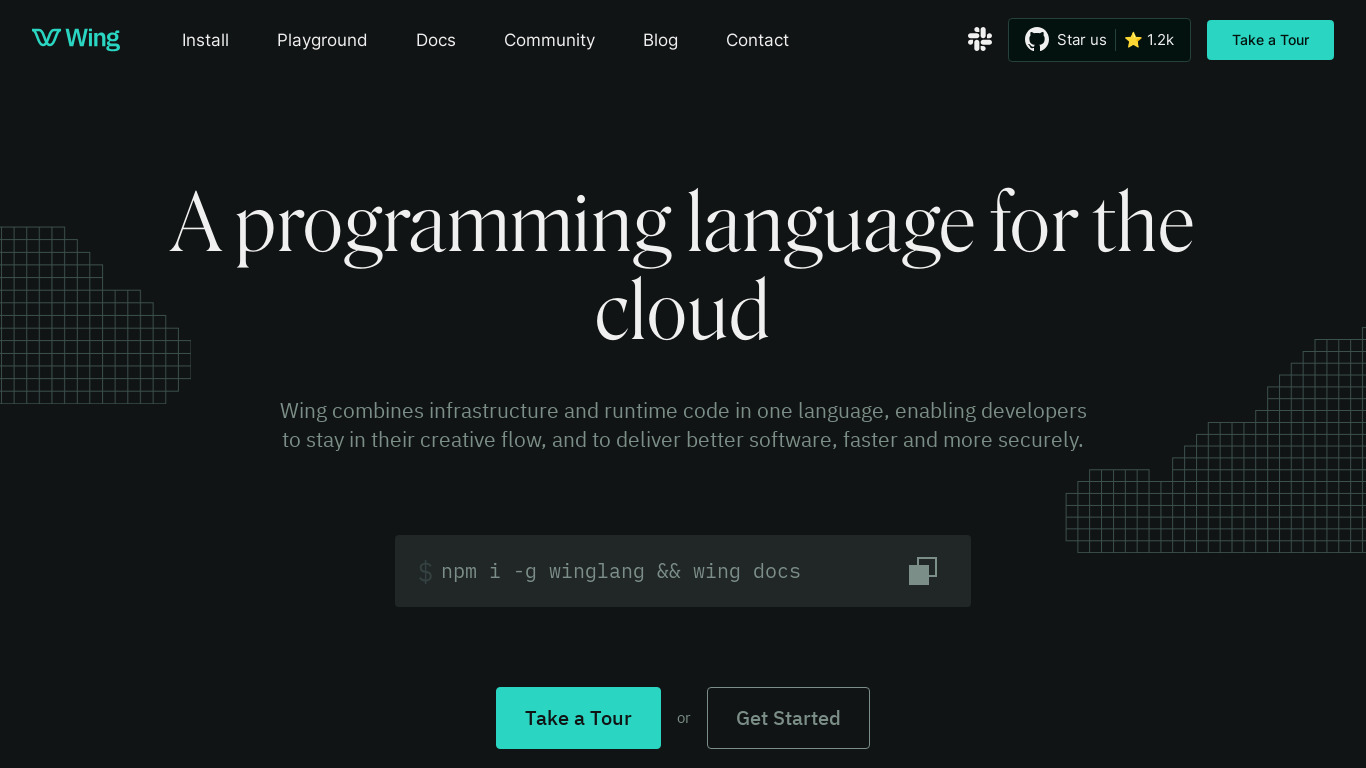This screenshot has height=768, width=1366.
Task: Select Contact in the top navigation
Action: 757,40
